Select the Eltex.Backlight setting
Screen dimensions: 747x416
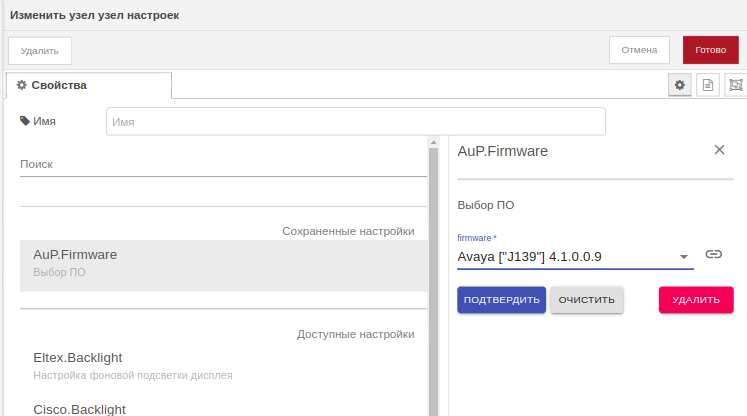(223, 365)
